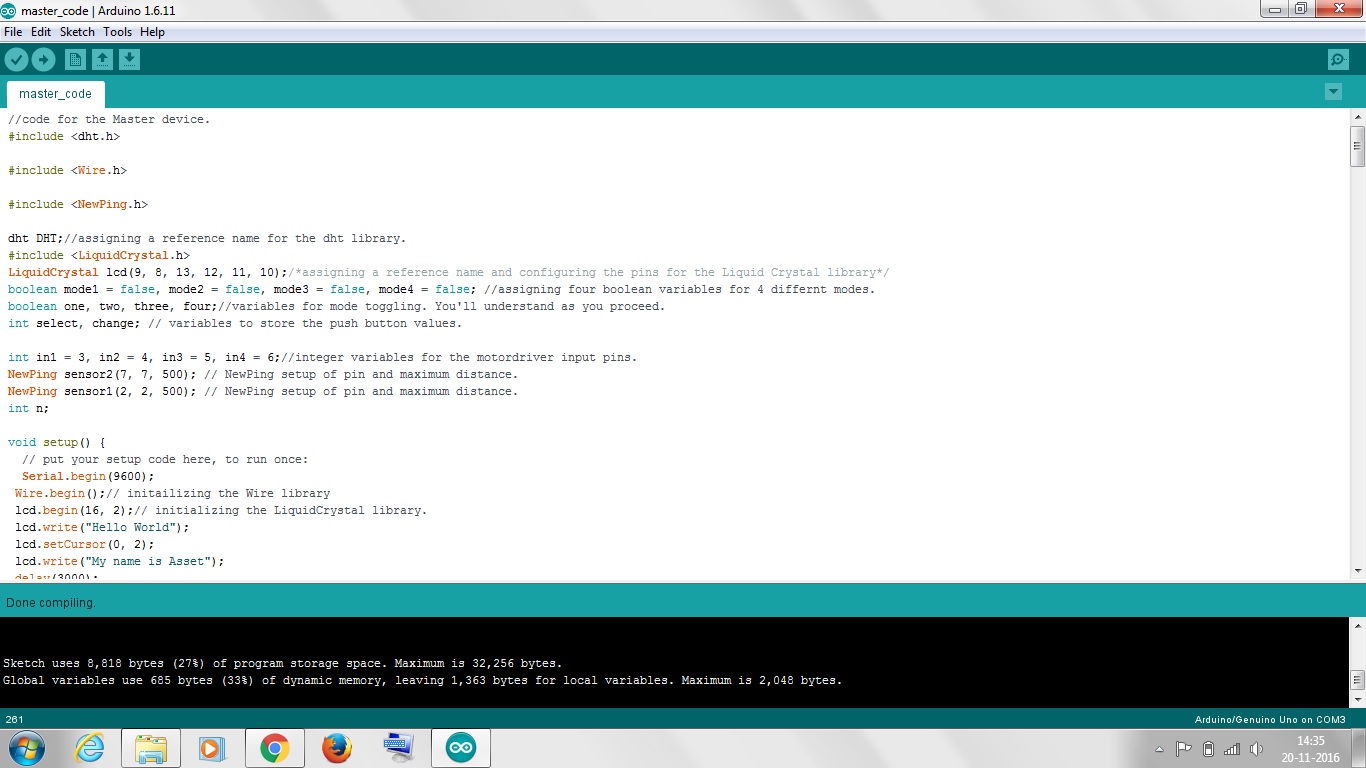Click the console scrollbar up arrow
Screen dimensions: 1366x768
click(x=1357, y=626)
